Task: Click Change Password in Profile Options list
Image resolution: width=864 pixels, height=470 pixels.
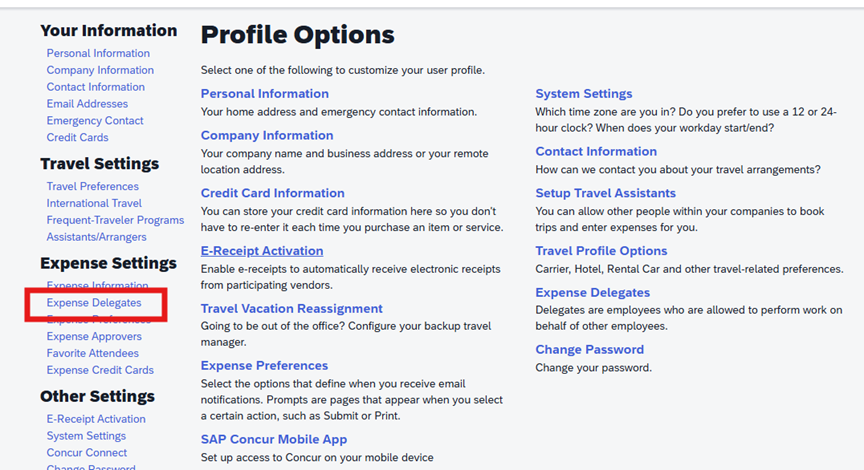Action: (x=589, y=350)
